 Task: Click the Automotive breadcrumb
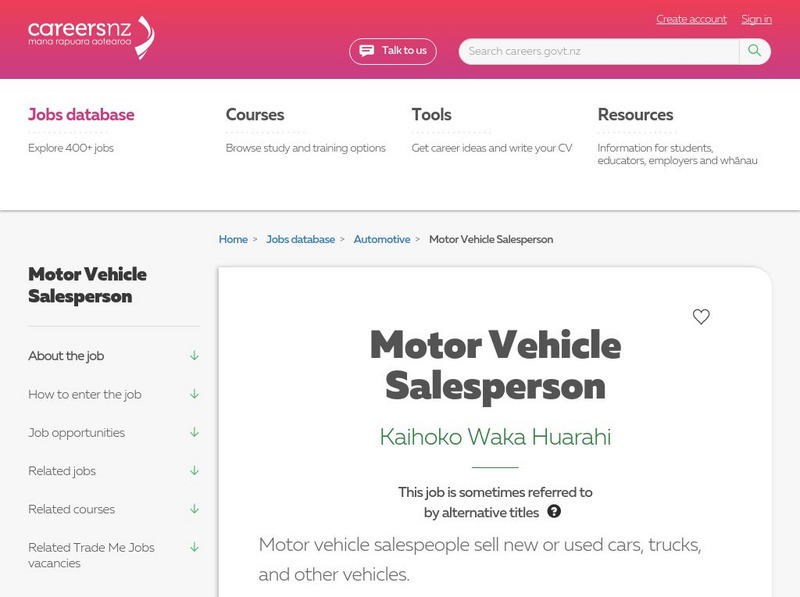click(384, 239)
